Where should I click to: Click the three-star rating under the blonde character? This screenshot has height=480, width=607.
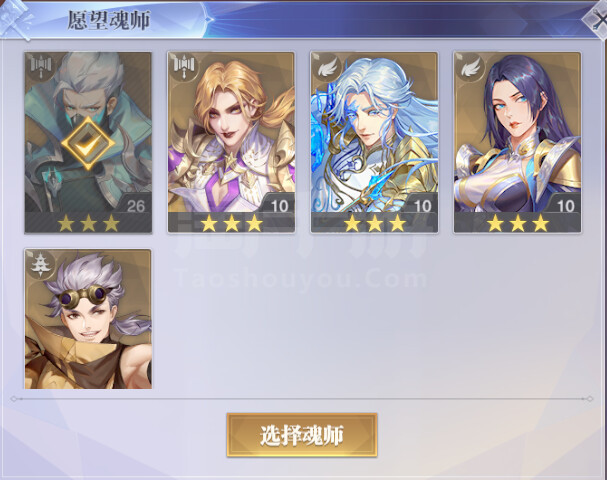tap(231, 223)
